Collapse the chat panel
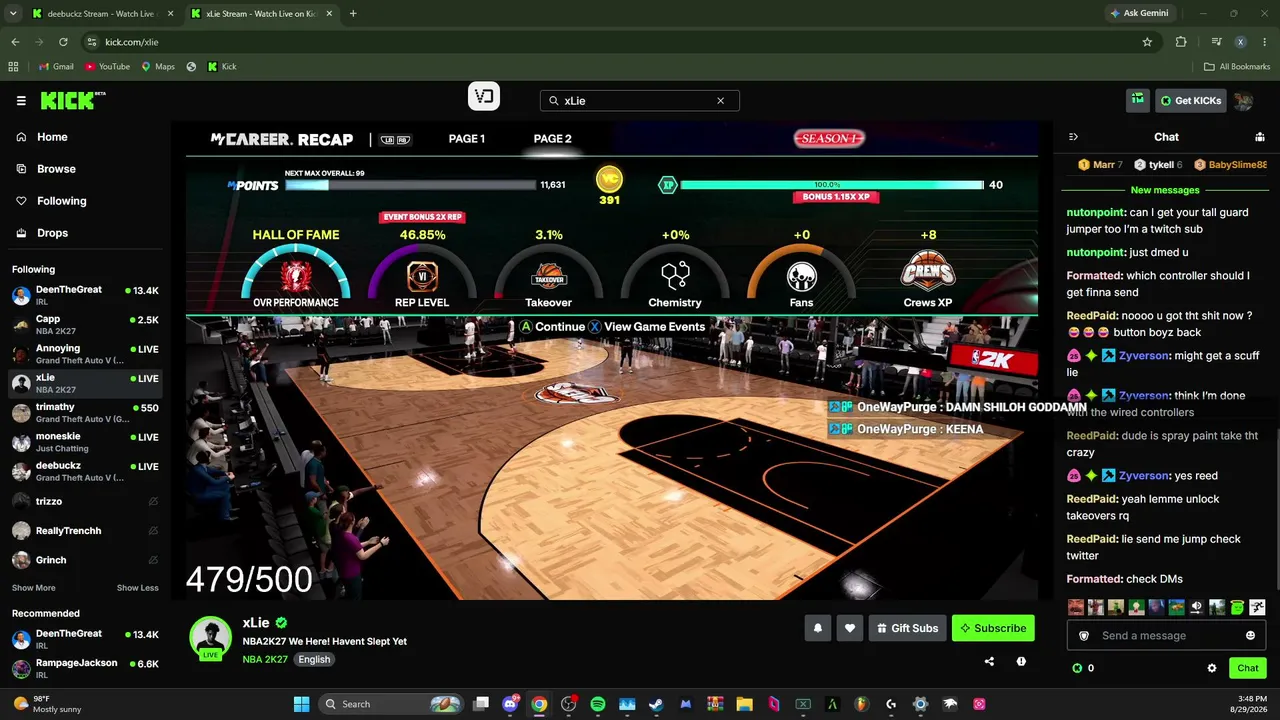Image resolution: width=1280 pixels, height=720 pixels. 1073,137
